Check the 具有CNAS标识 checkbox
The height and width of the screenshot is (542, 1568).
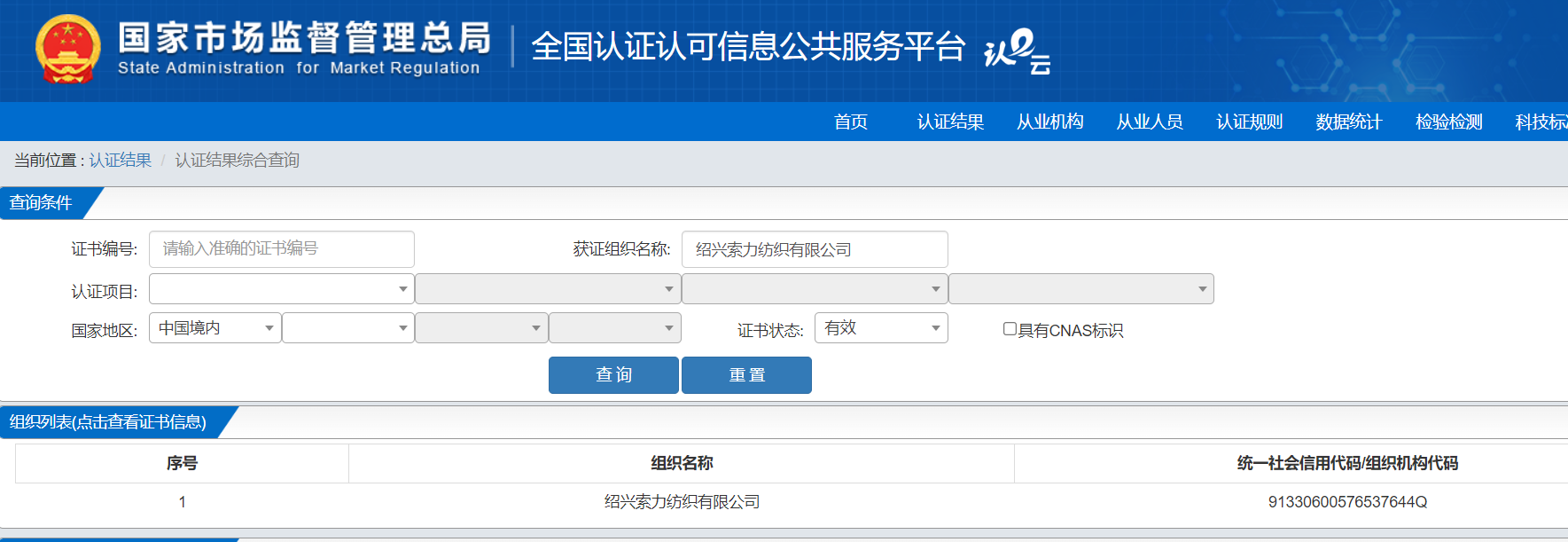(x=1010, y=329)
